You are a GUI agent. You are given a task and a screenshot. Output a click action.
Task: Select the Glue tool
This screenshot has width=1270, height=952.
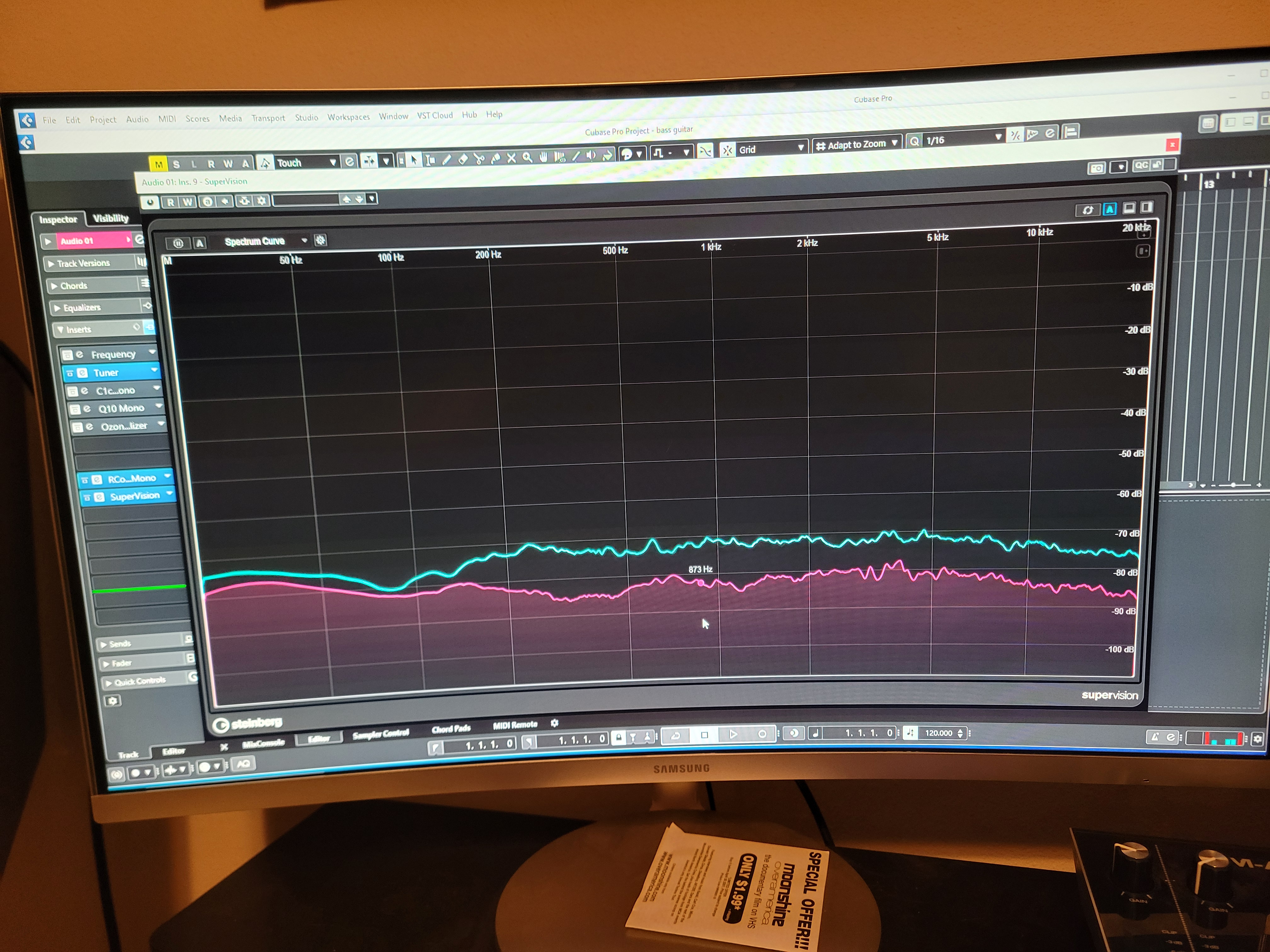click(495, 157)
